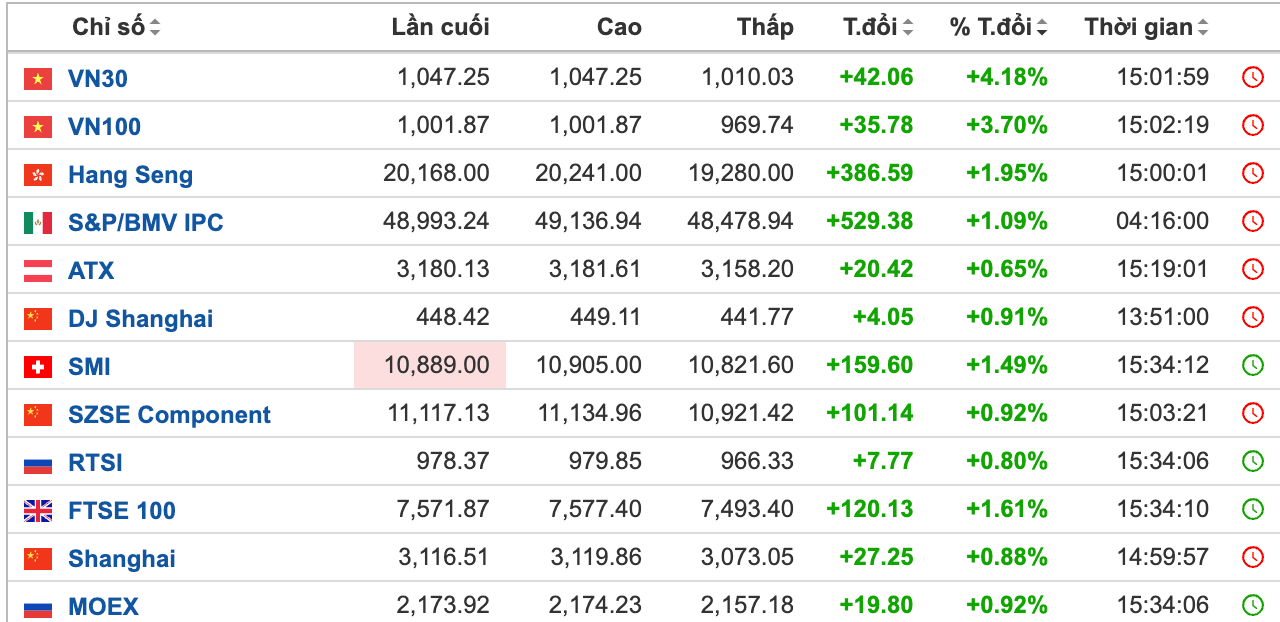1280x622 pixels.
Task: Click the Austria flag next to ATX
Action: tap(38, 270)
